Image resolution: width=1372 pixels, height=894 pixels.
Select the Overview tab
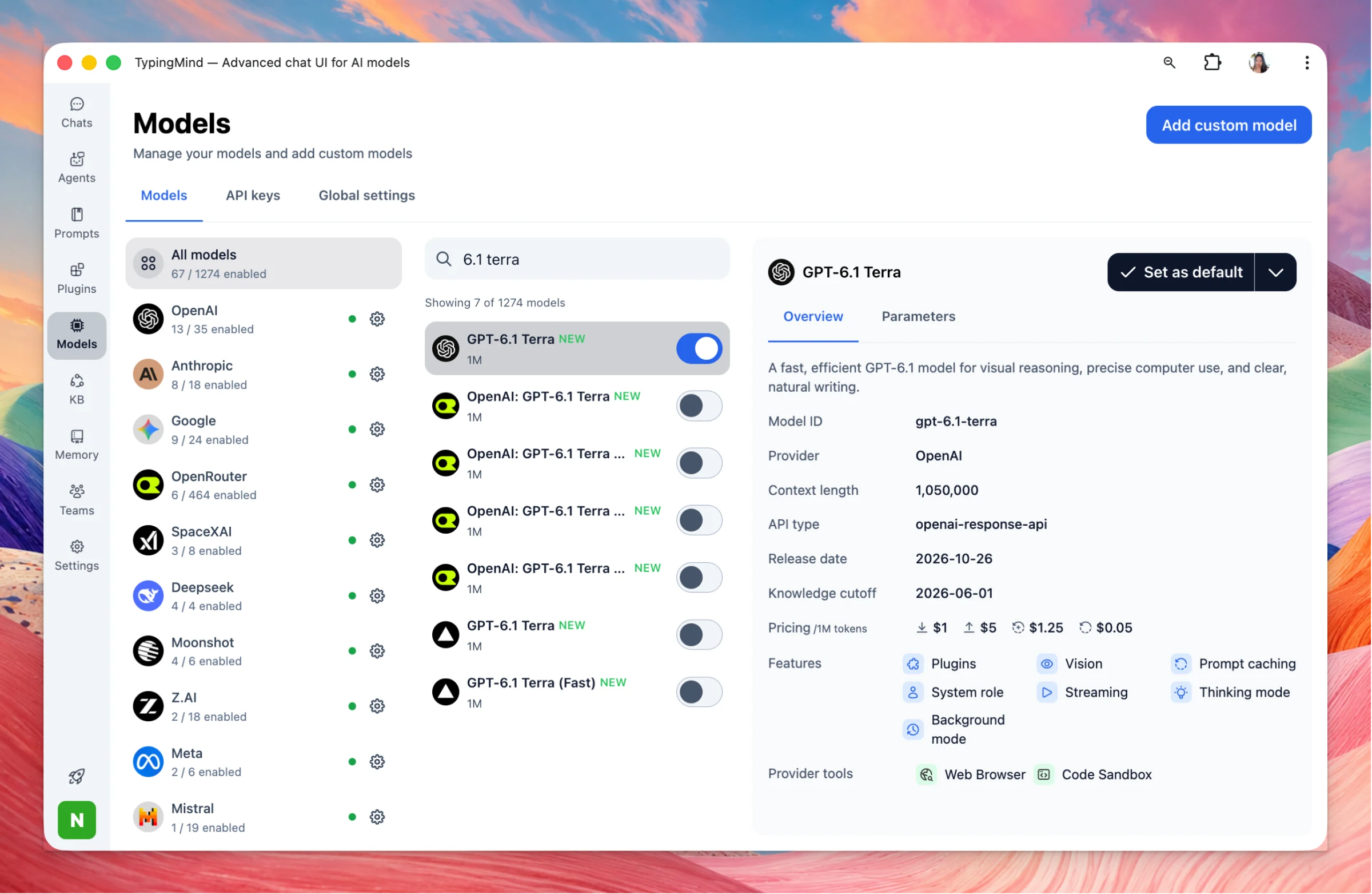813,316
